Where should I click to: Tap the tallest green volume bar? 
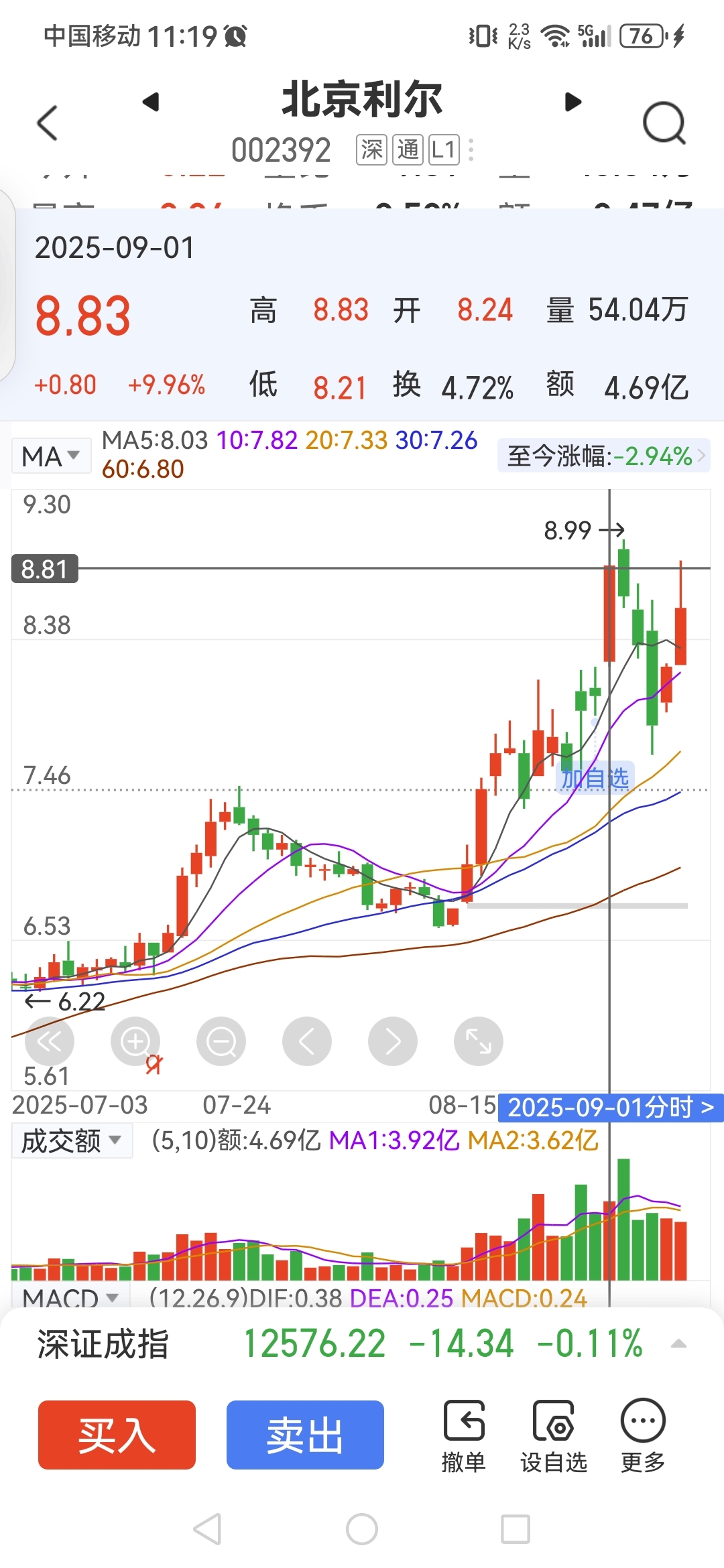(623, 1220)
